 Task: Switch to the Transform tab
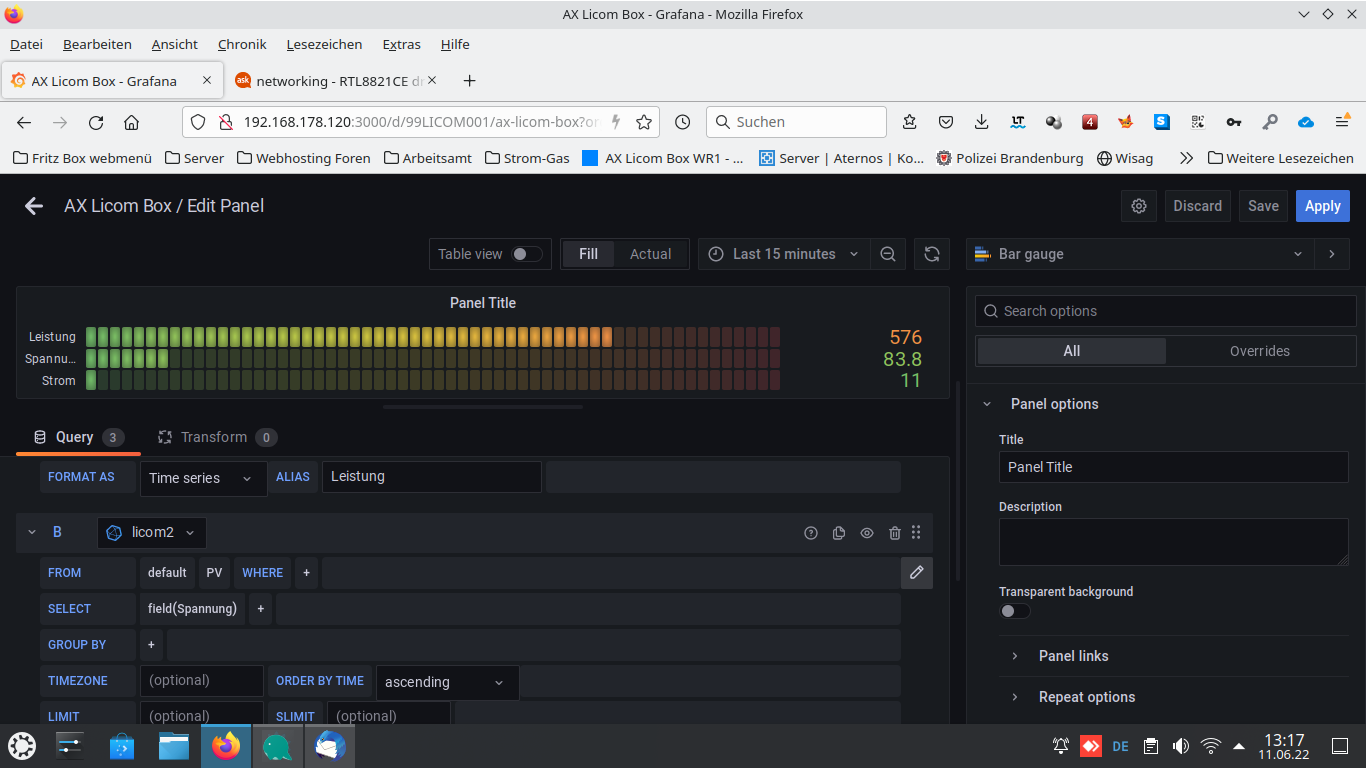pyautogui.click(x=214, y=437)
